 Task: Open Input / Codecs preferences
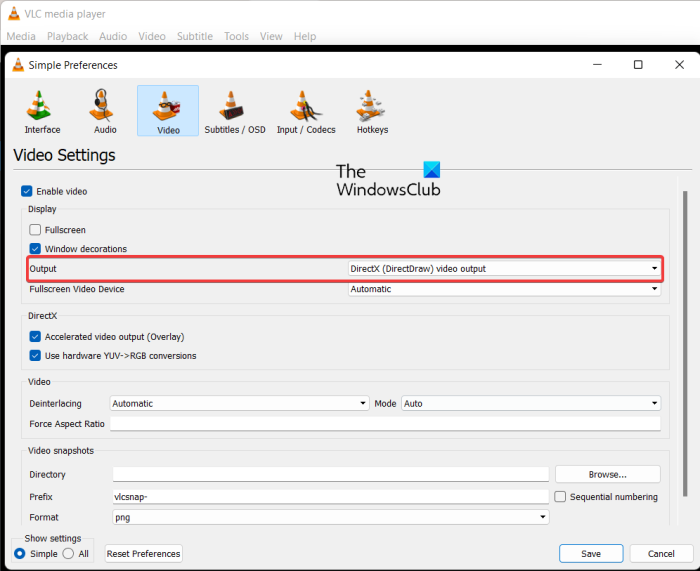[x=306, y=112]
